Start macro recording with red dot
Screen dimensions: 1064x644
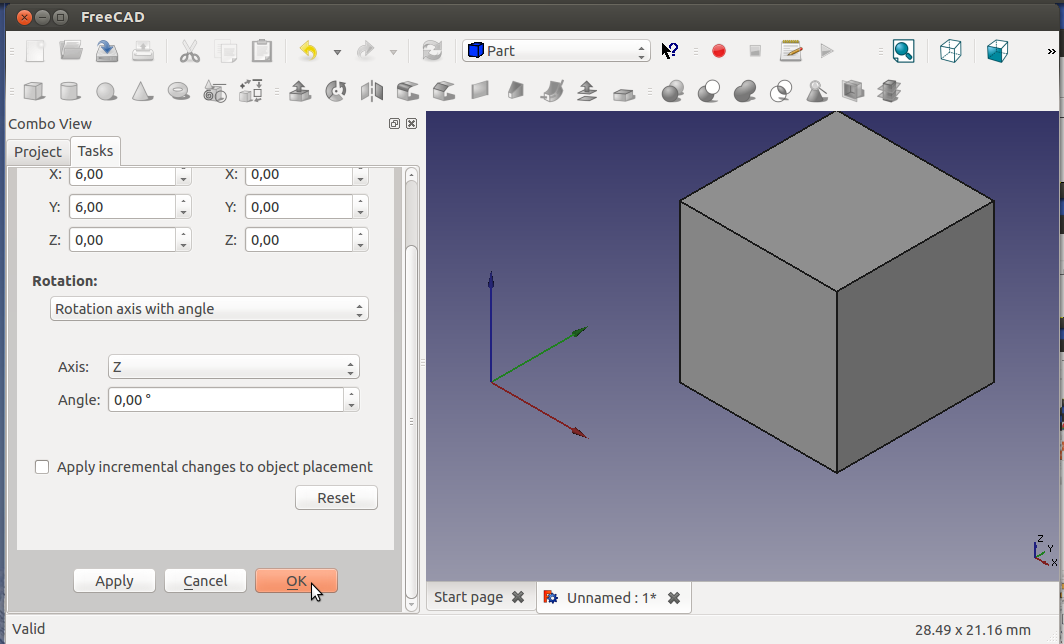[718, 51]
